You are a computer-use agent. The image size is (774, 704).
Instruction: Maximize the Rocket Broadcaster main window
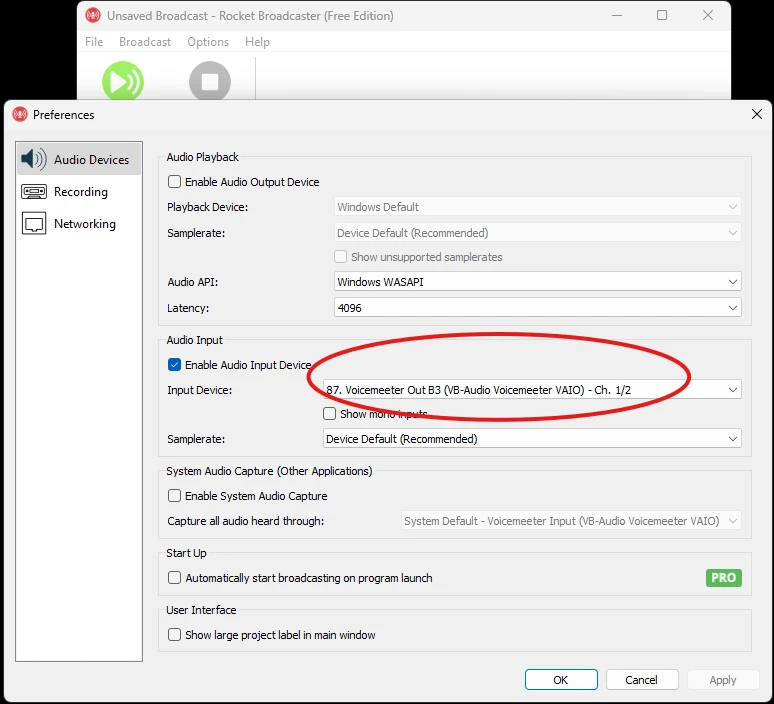coord(662,15)
